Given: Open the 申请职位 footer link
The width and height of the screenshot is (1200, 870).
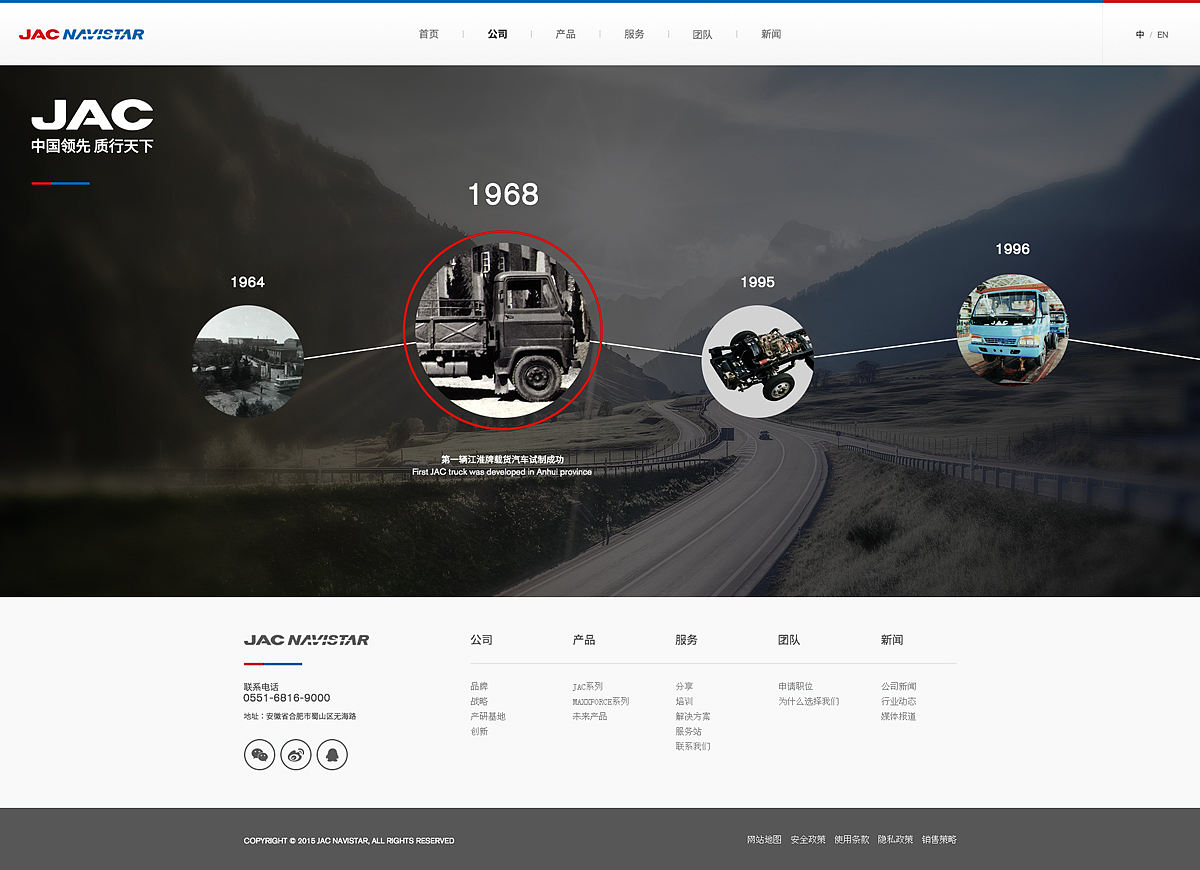Looking at the screenshot, I should tap(796, 687).
